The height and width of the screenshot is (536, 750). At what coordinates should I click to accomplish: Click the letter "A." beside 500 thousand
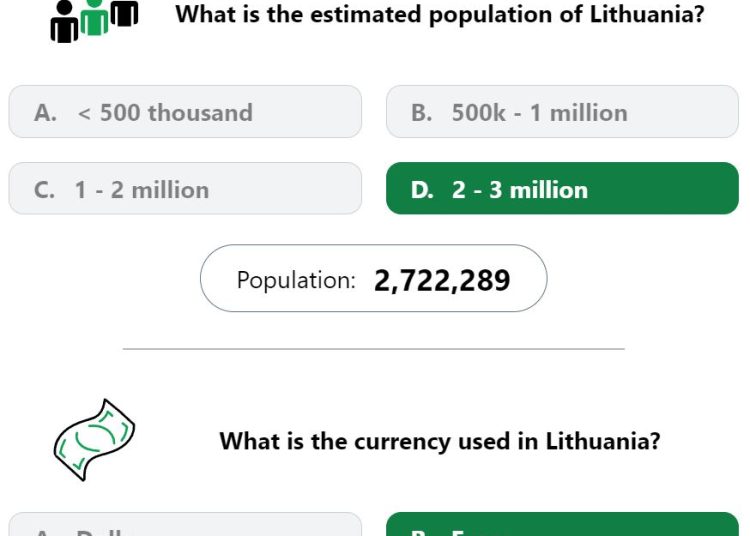[45, 113]
